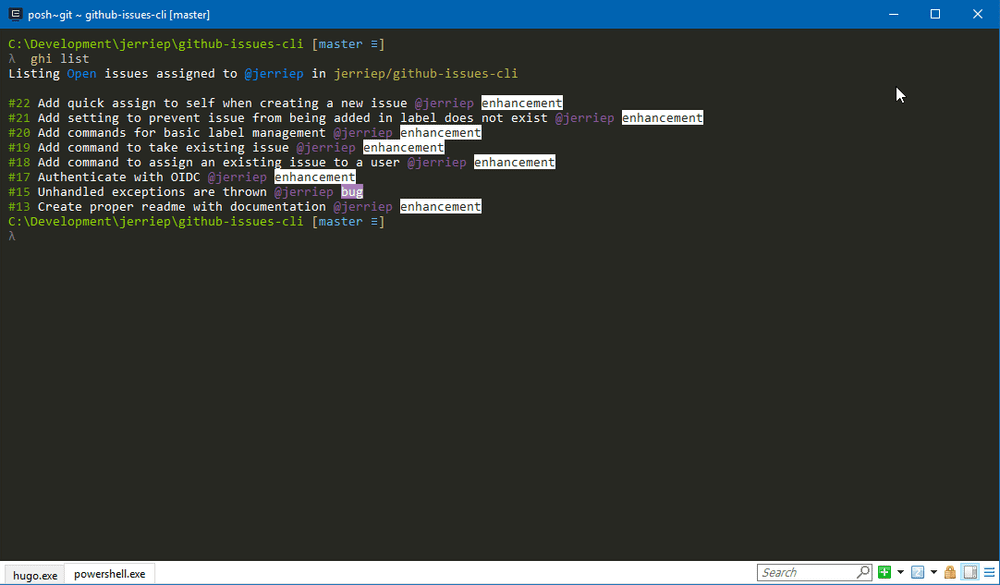Click the enhancement label on issue #22
Screen dimensions: 1000x585
522,103
